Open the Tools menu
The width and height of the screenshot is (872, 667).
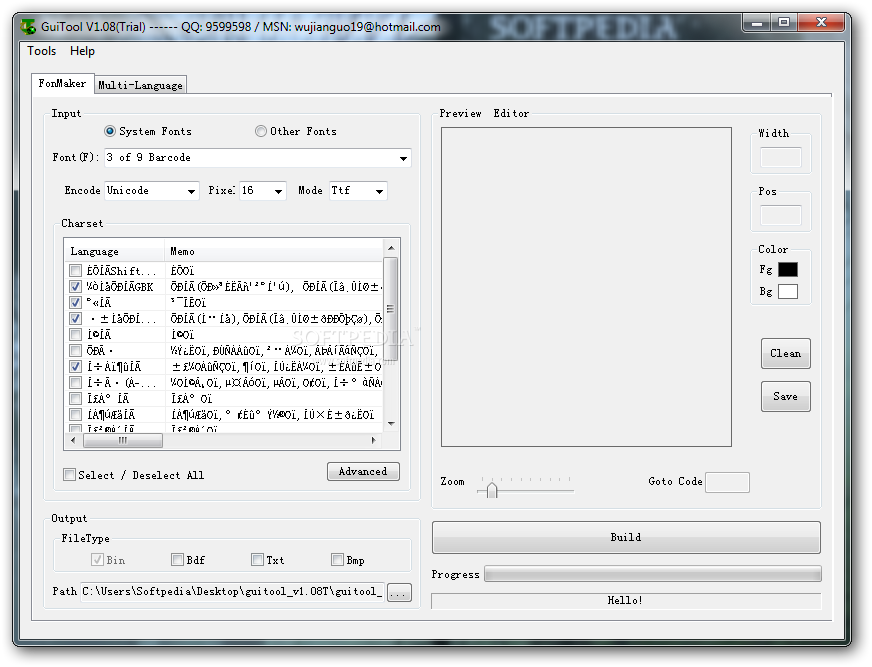point(42,51)
